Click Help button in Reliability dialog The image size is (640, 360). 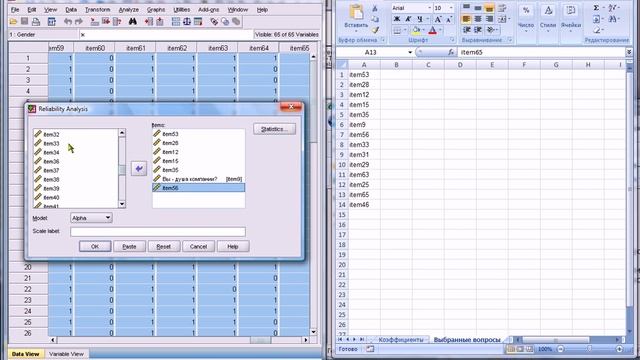pyautogui.click(x=233, y=247)
